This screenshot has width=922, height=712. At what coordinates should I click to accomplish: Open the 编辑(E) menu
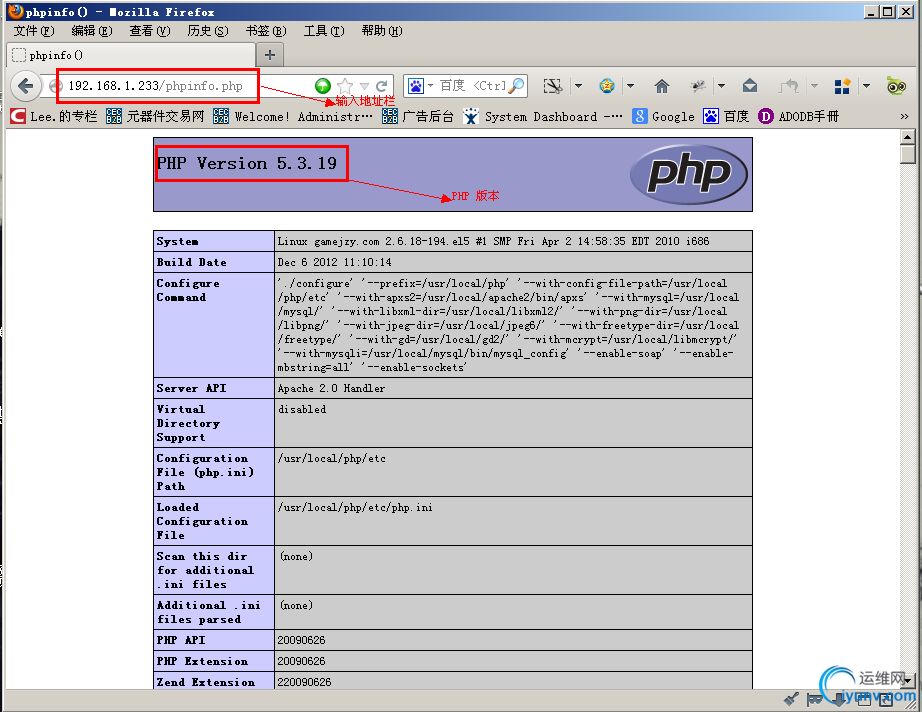tap(92, 31)
